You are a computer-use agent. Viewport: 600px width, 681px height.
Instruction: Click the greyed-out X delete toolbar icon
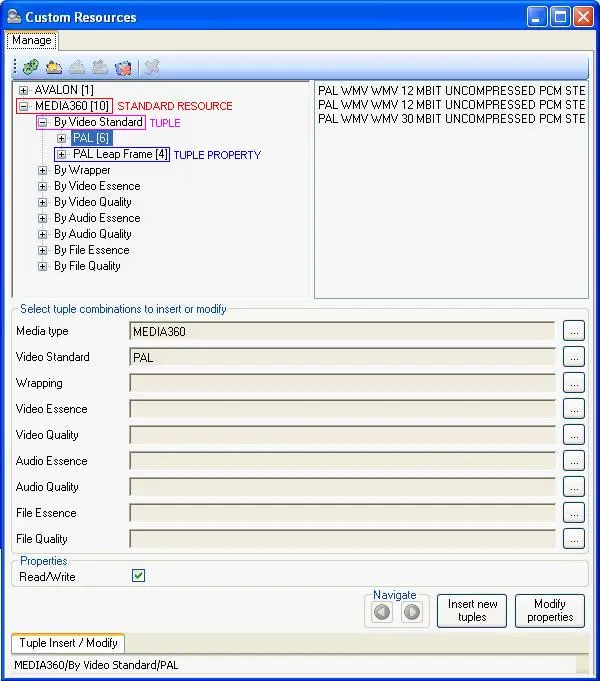click(151, 68)
